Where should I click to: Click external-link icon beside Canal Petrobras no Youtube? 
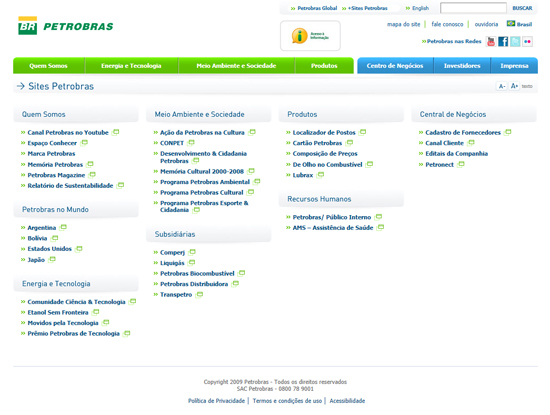(116, 132)
